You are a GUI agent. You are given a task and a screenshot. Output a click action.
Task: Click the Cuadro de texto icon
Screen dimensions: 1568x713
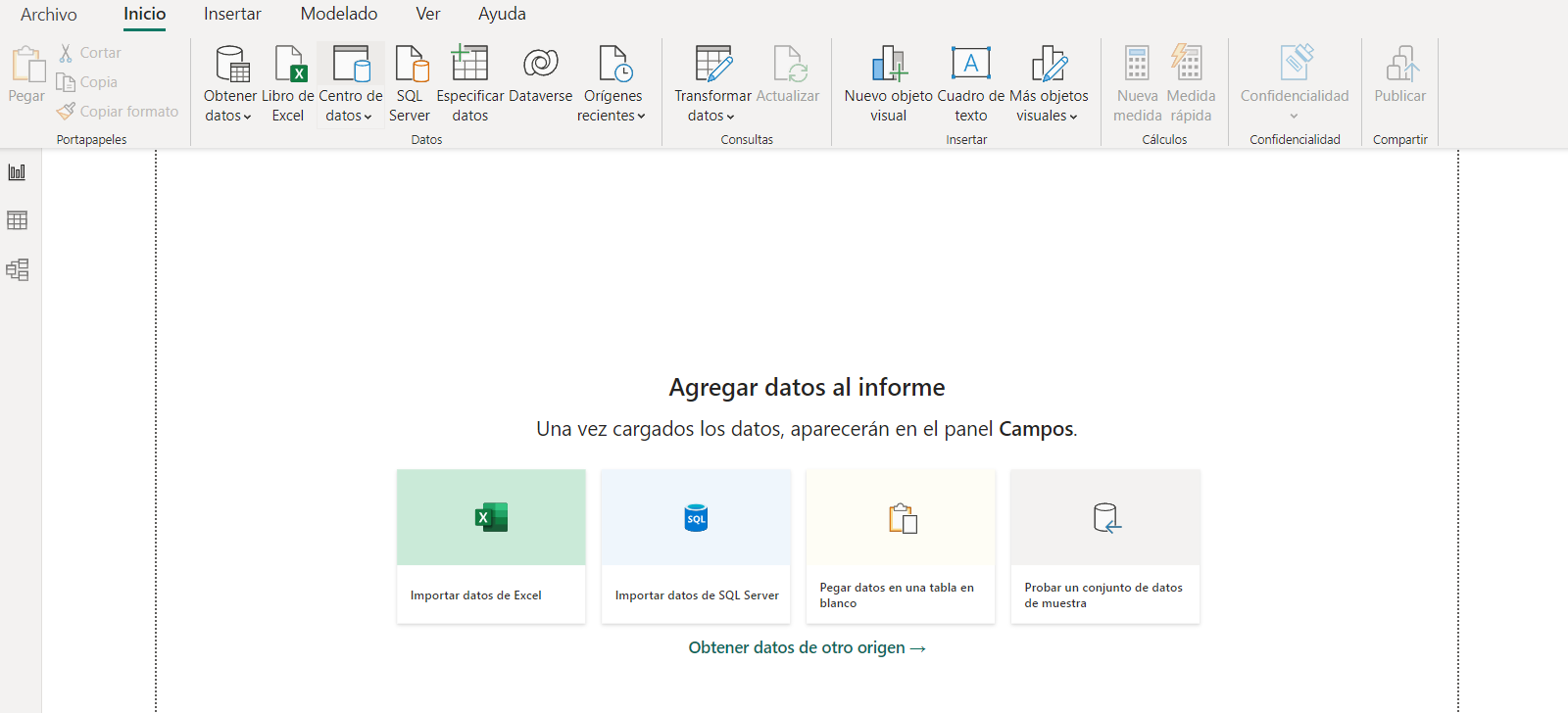[971, 63]
